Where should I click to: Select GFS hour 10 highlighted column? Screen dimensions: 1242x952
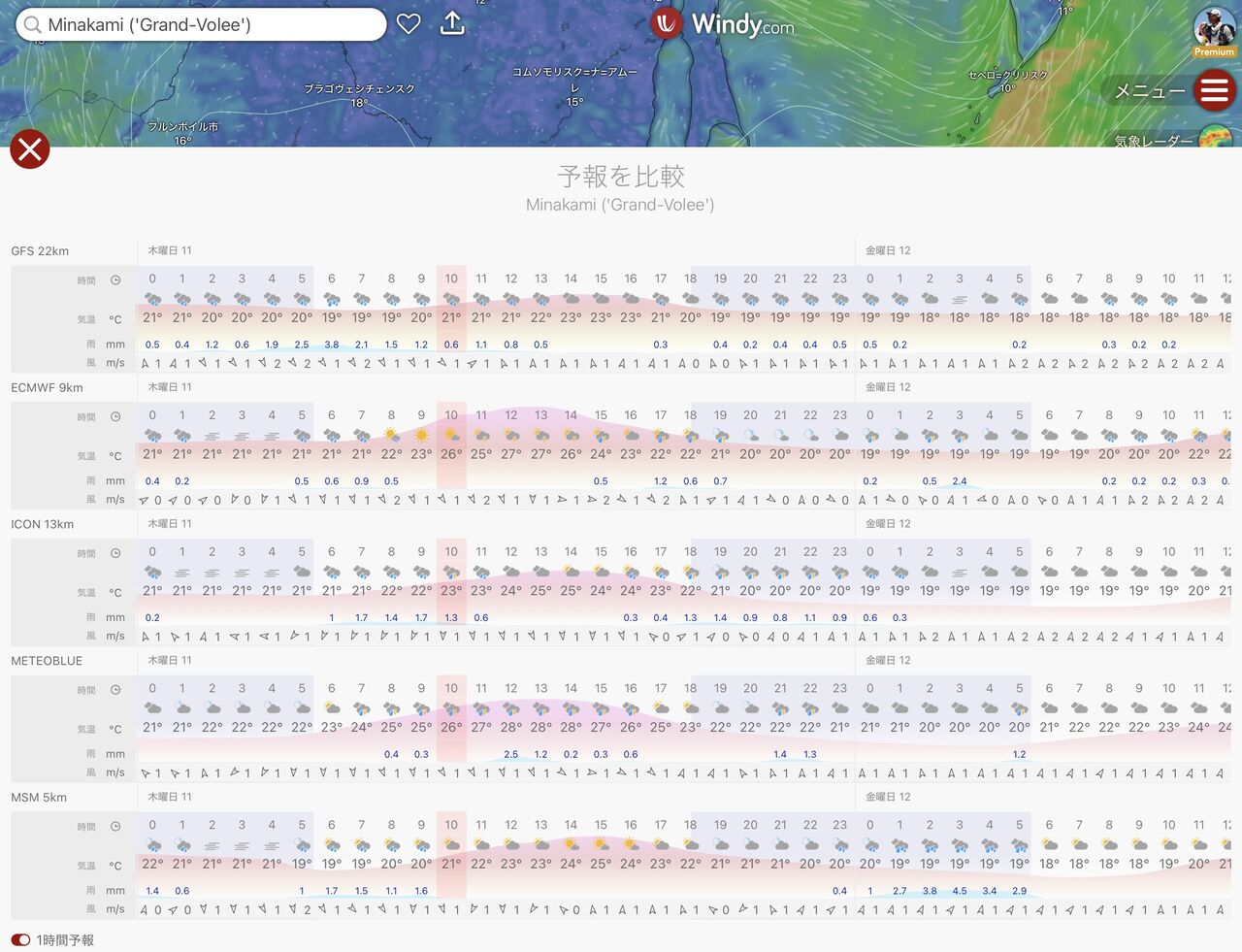(451, 318)
